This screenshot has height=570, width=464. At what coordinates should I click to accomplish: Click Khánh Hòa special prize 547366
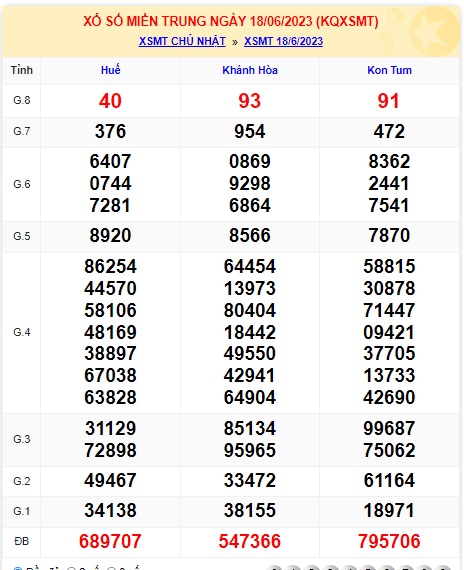pos(250,541)
